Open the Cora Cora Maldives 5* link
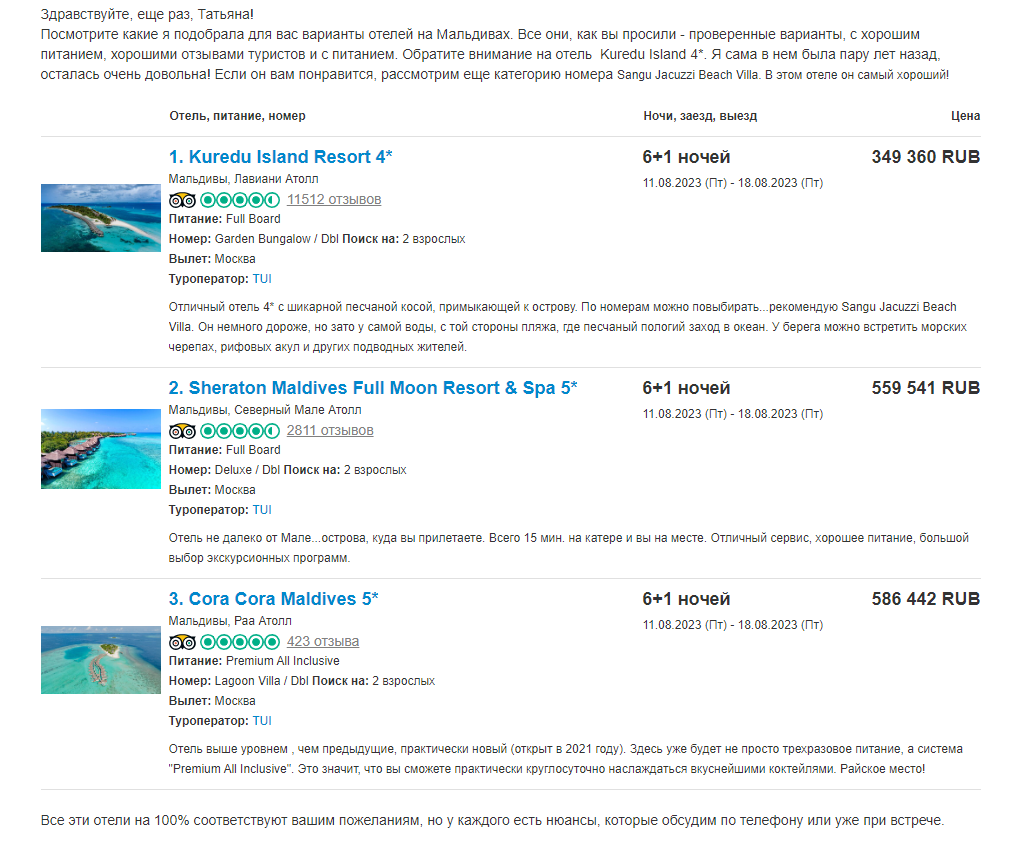The height and width of the screenshot is (852, 1012). pyautogui.click(x=273, y=599)
